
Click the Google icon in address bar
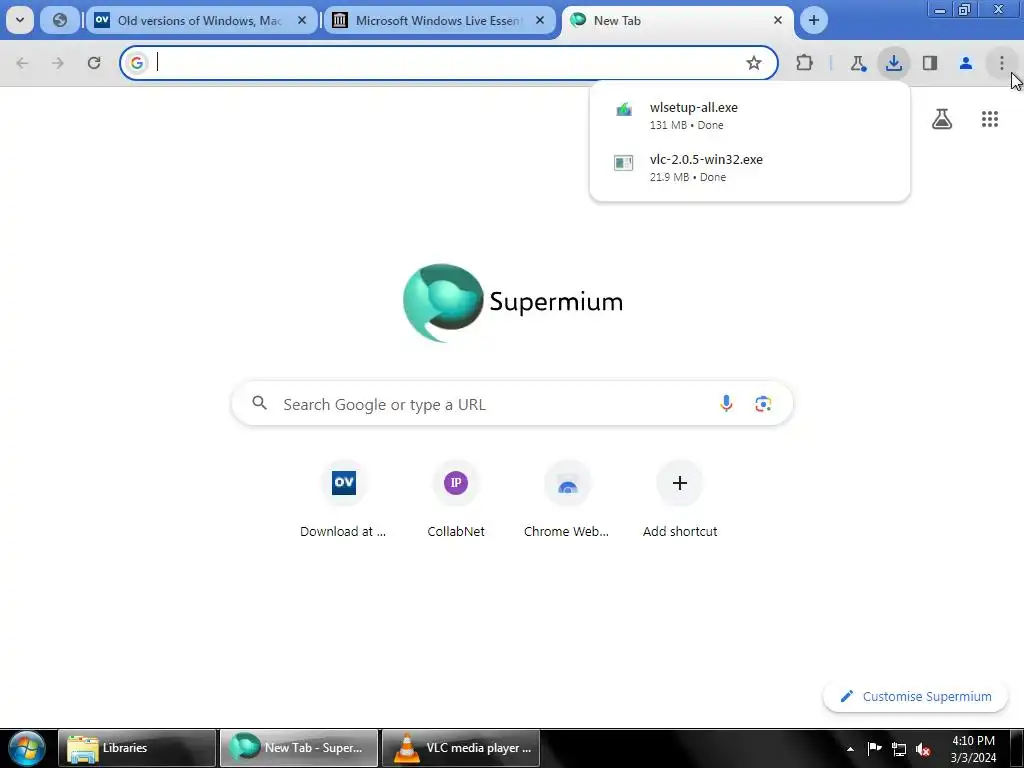[136, 63]
